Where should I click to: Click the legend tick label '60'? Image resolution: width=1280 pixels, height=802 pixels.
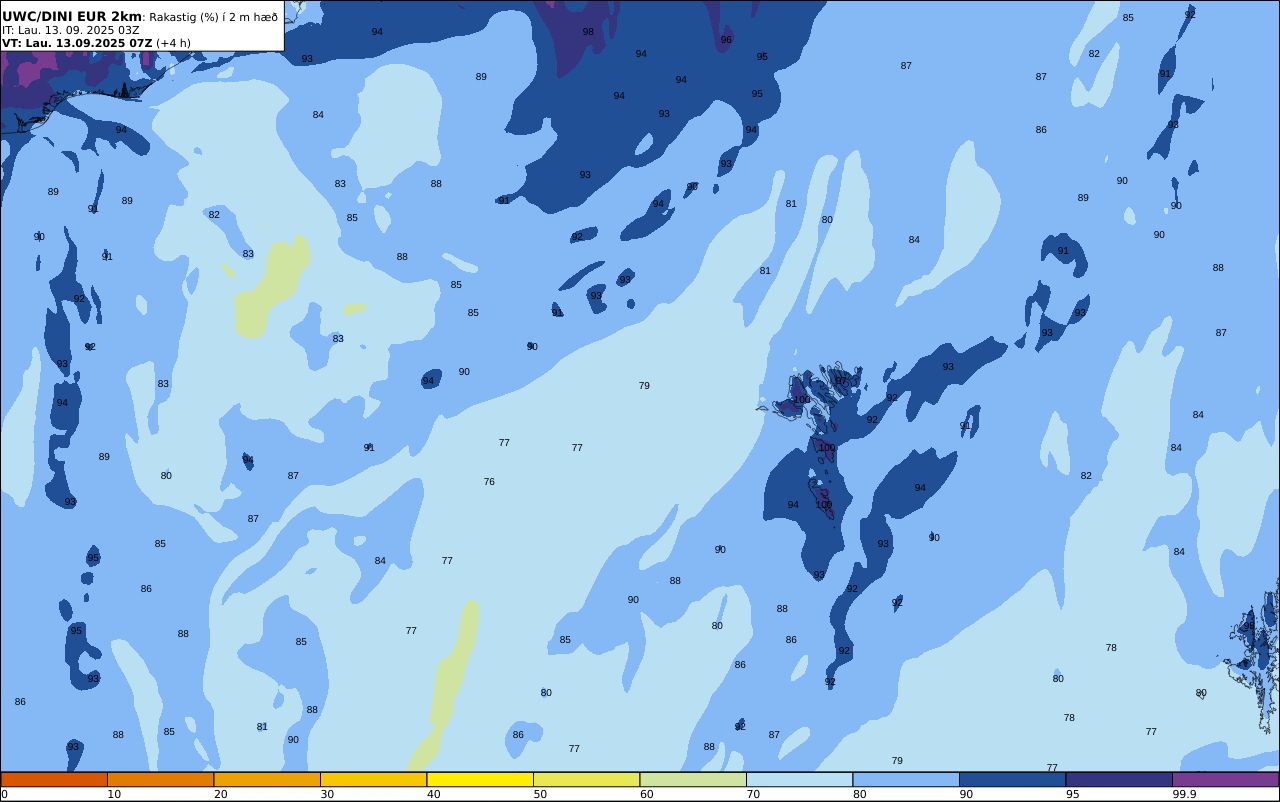[x=646, y=794]
